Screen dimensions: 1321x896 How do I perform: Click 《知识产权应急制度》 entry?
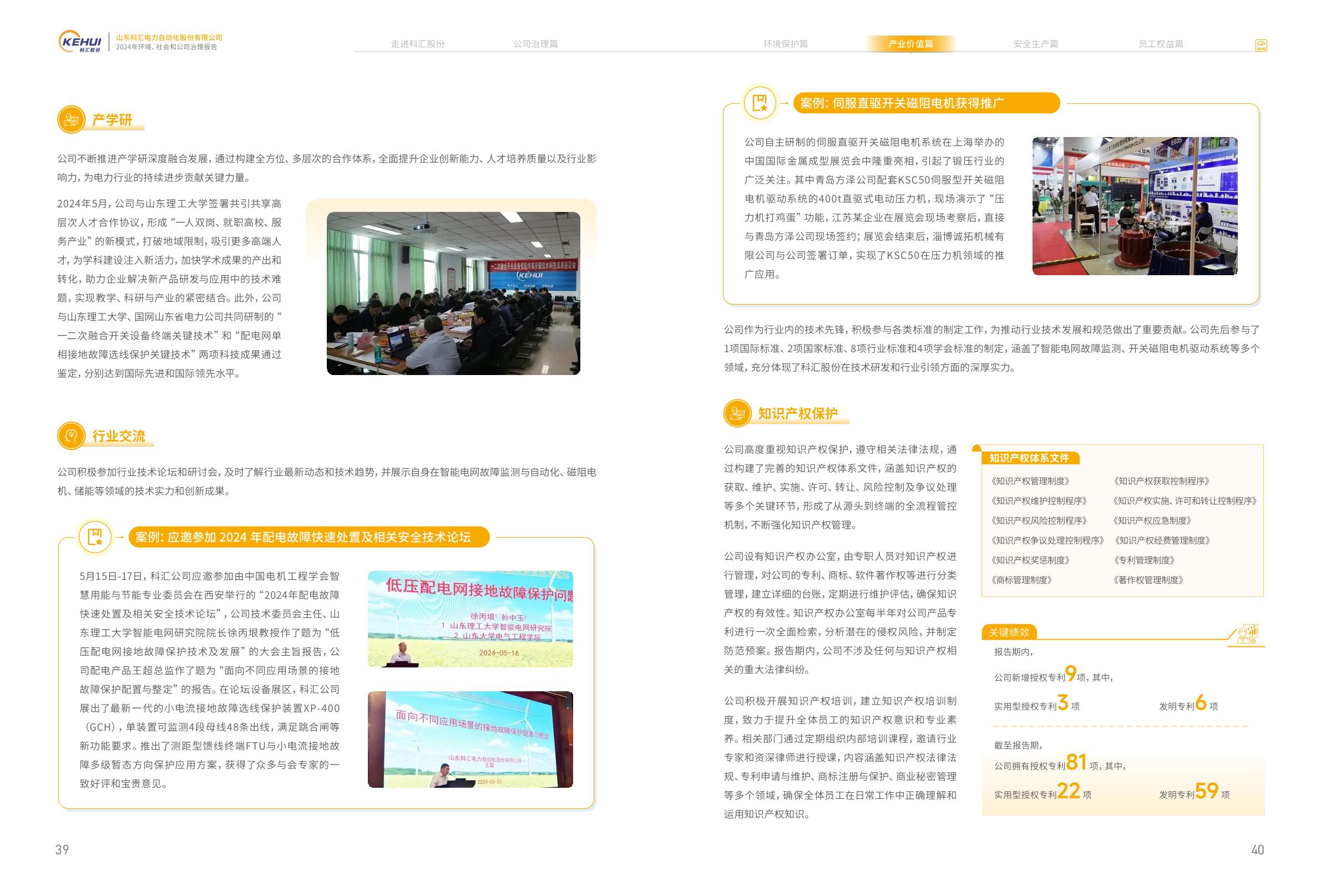point(1153,521)
